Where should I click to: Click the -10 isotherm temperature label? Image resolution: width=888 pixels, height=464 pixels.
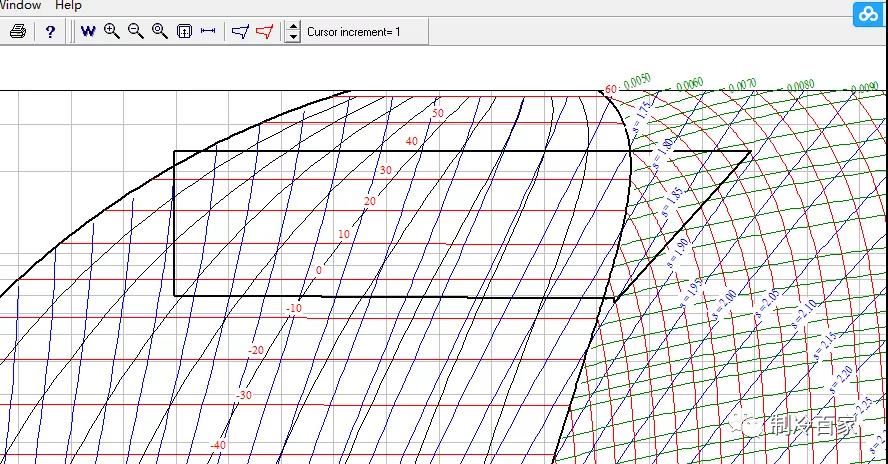[x=293, y=309]
